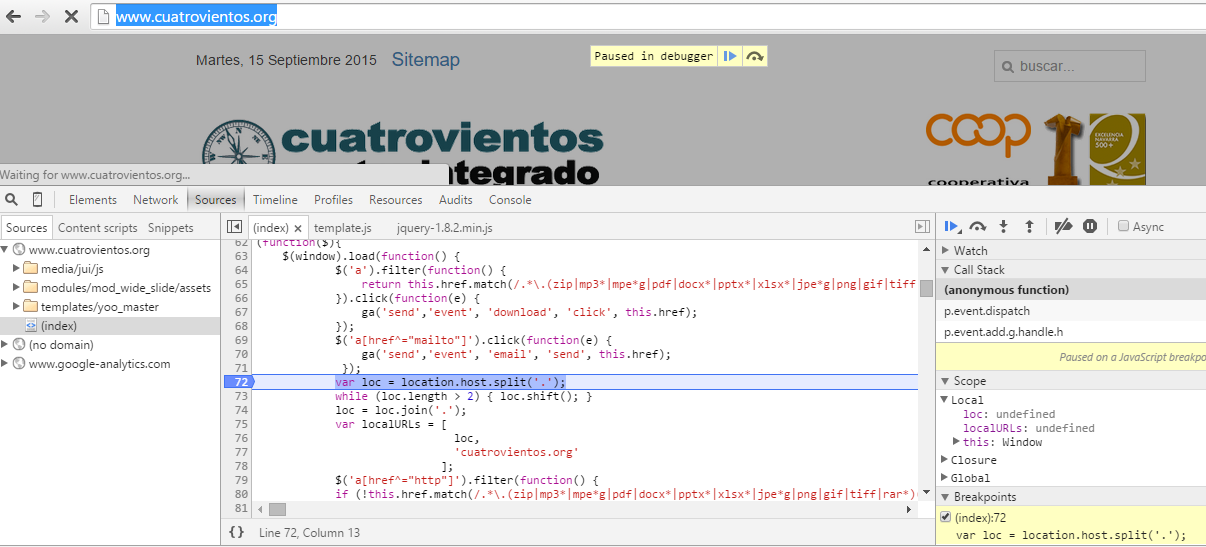Deactivate all breakpoints icon
Viewport: 1206px width, 547px height.
pos(1064,227)
